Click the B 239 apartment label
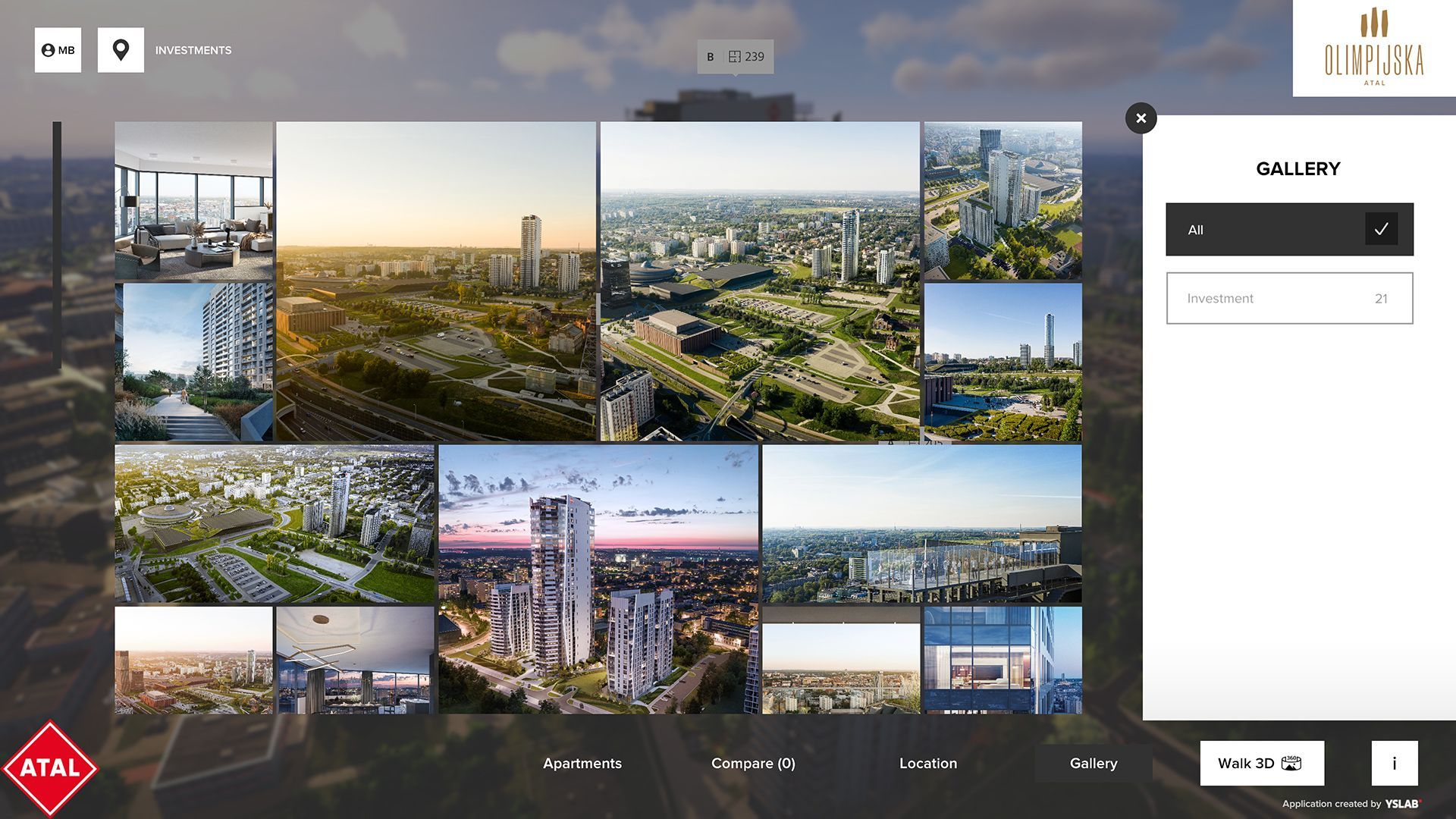 pos(736,57)
